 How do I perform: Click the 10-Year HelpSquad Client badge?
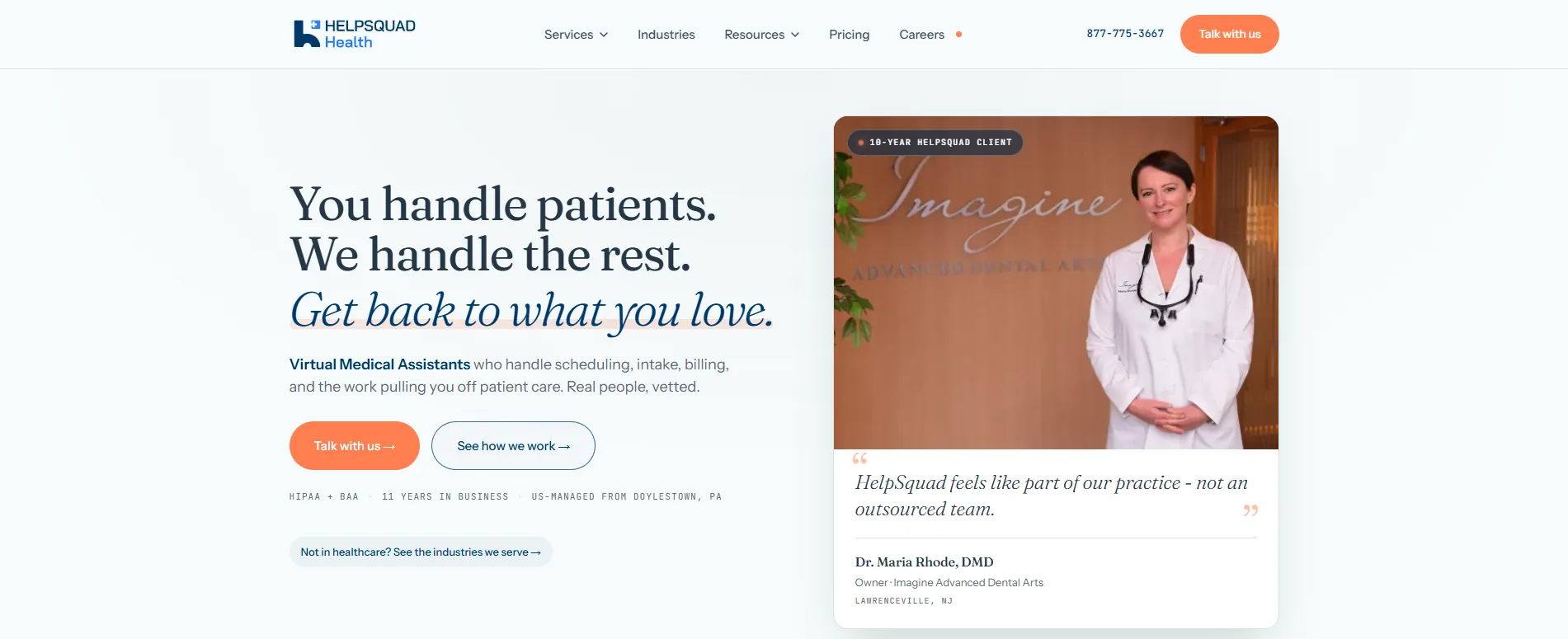coord(935,143)
